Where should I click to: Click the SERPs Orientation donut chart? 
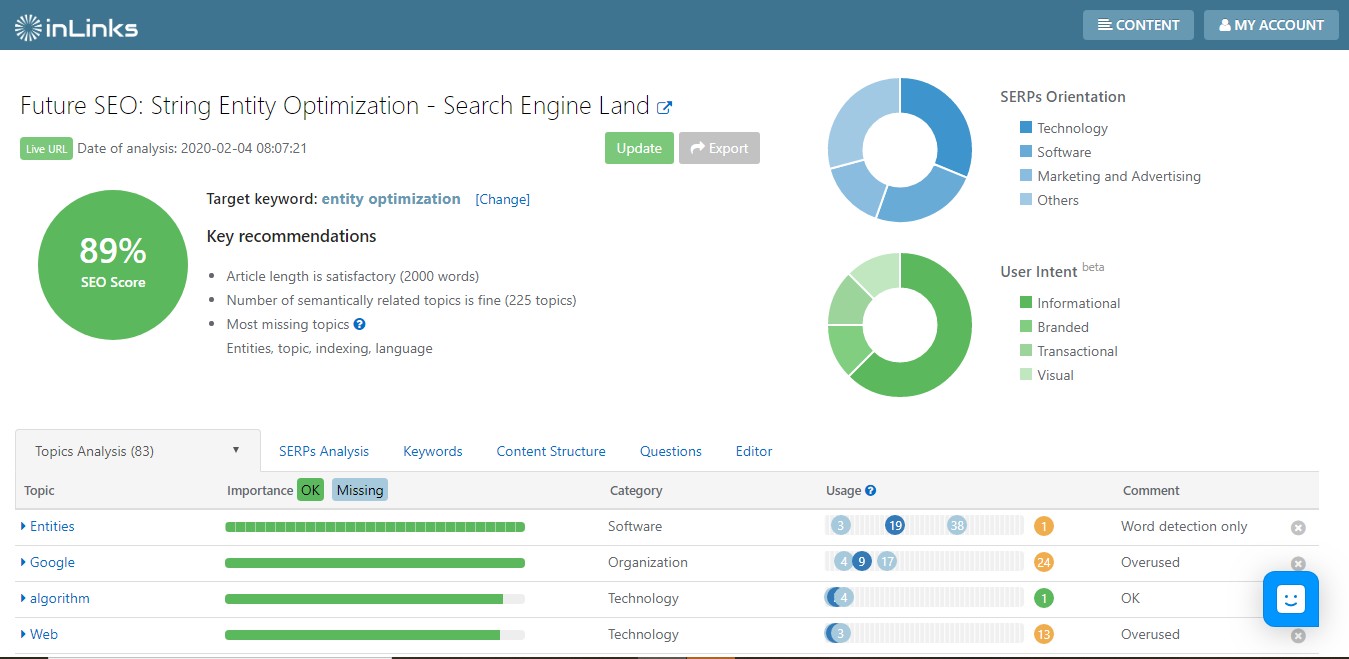click(899, 150)
